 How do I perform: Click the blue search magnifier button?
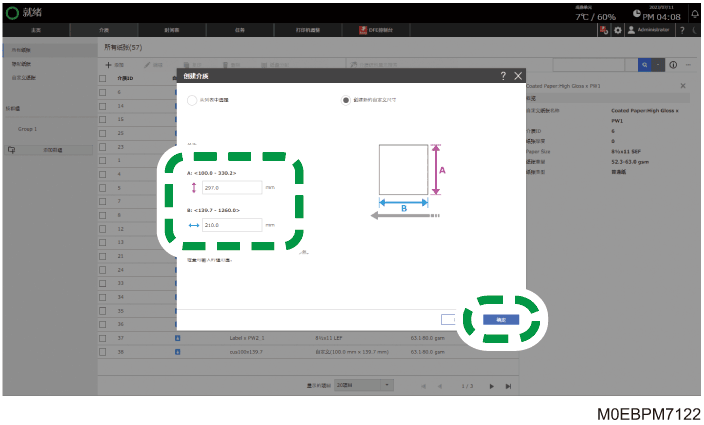point(644,65)
